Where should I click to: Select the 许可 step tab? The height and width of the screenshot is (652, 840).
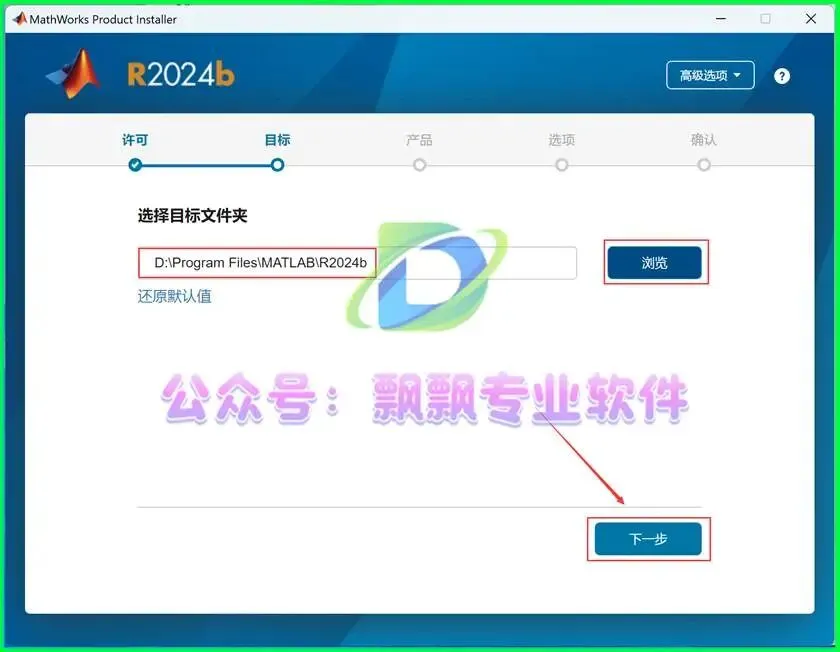pyautogui.click(x=135, y=140)
